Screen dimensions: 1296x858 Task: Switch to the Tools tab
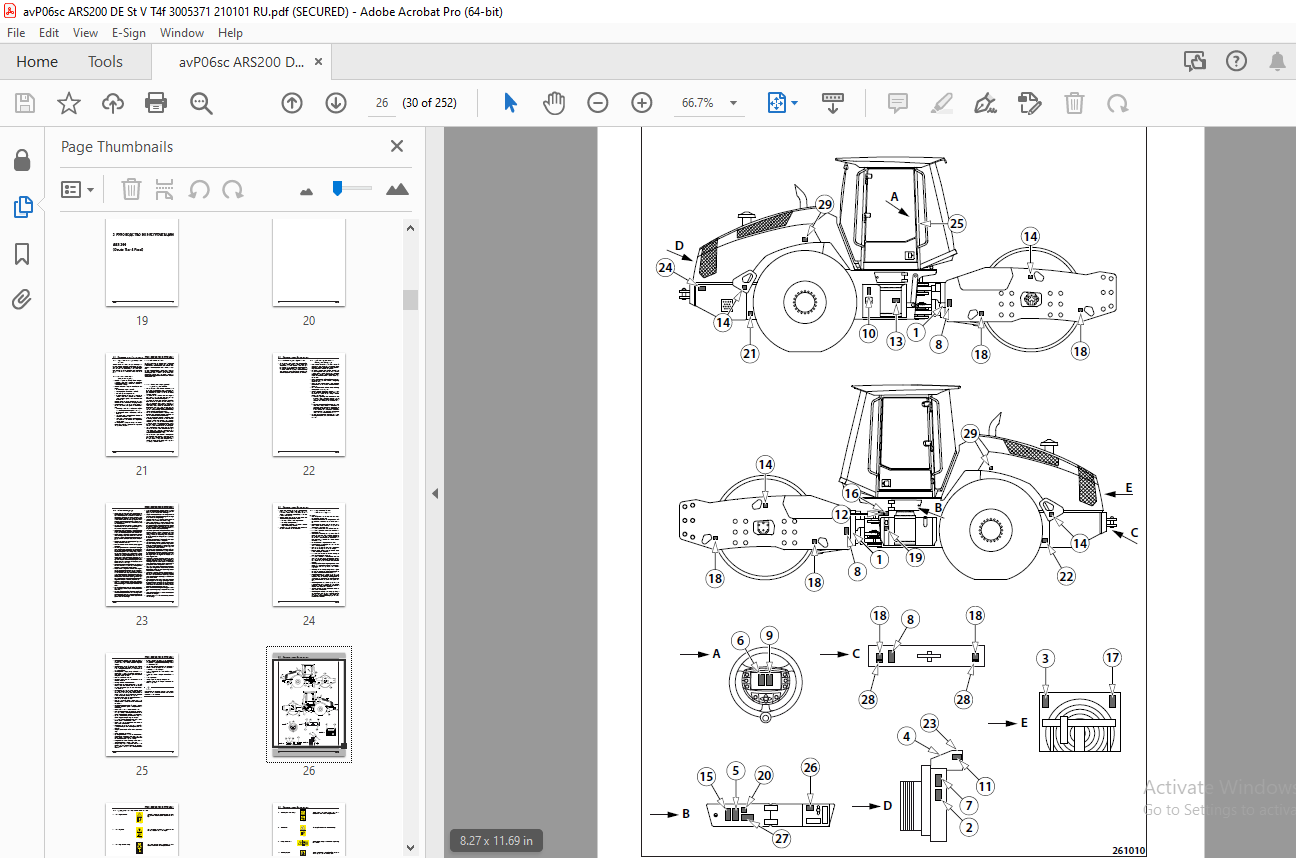coord(105,62)
